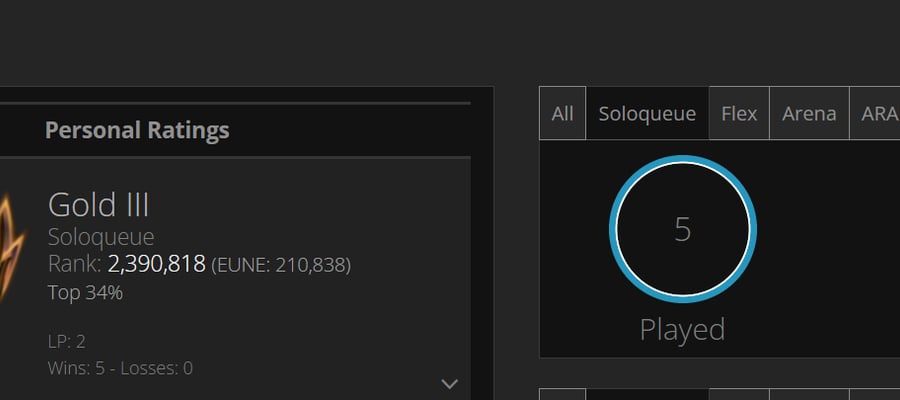Select the Soloqueue tab

click(647, 113)
